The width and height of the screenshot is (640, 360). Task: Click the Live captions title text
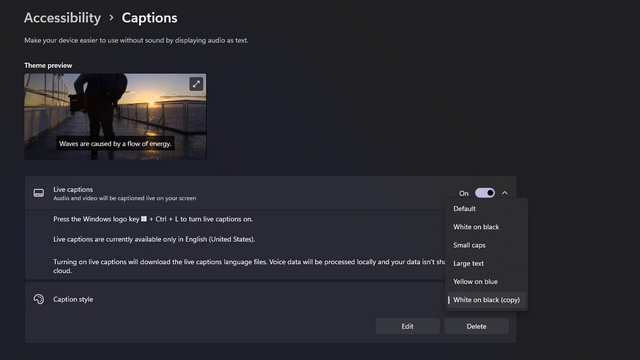pos(73,189)
